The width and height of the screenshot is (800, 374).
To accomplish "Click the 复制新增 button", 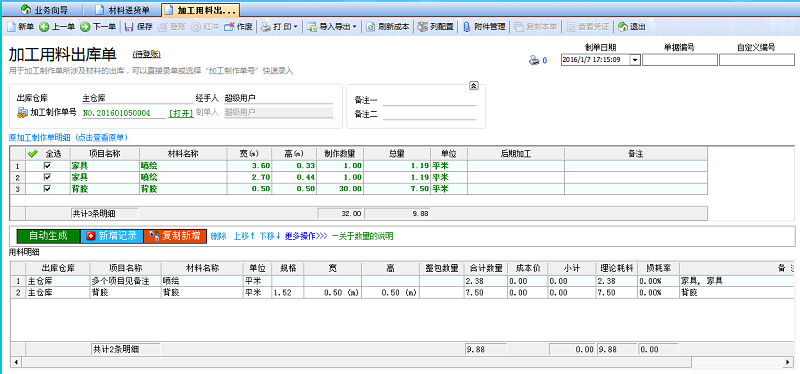I will 175,236.
